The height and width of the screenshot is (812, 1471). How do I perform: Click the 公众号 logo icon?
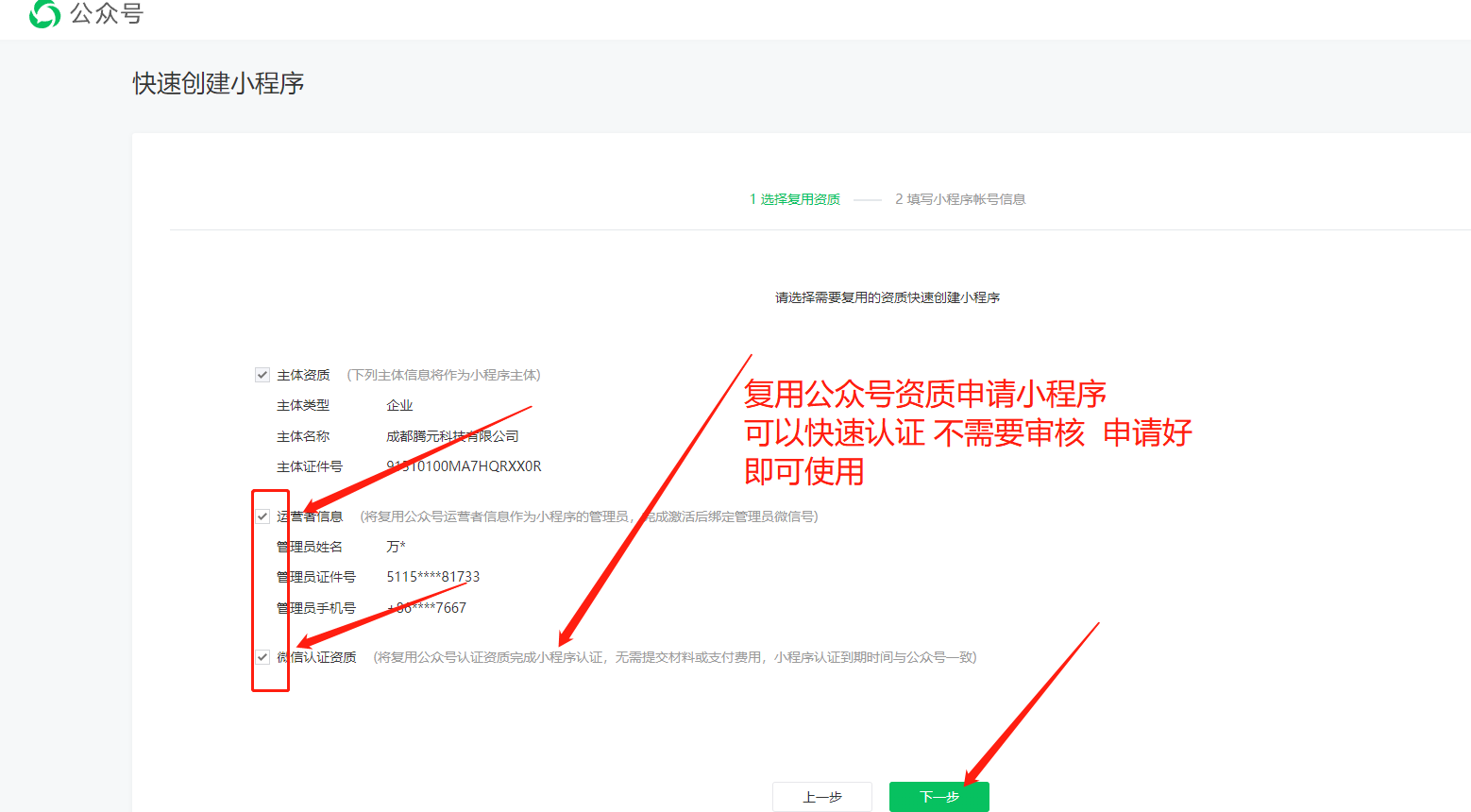click(44, 13)
